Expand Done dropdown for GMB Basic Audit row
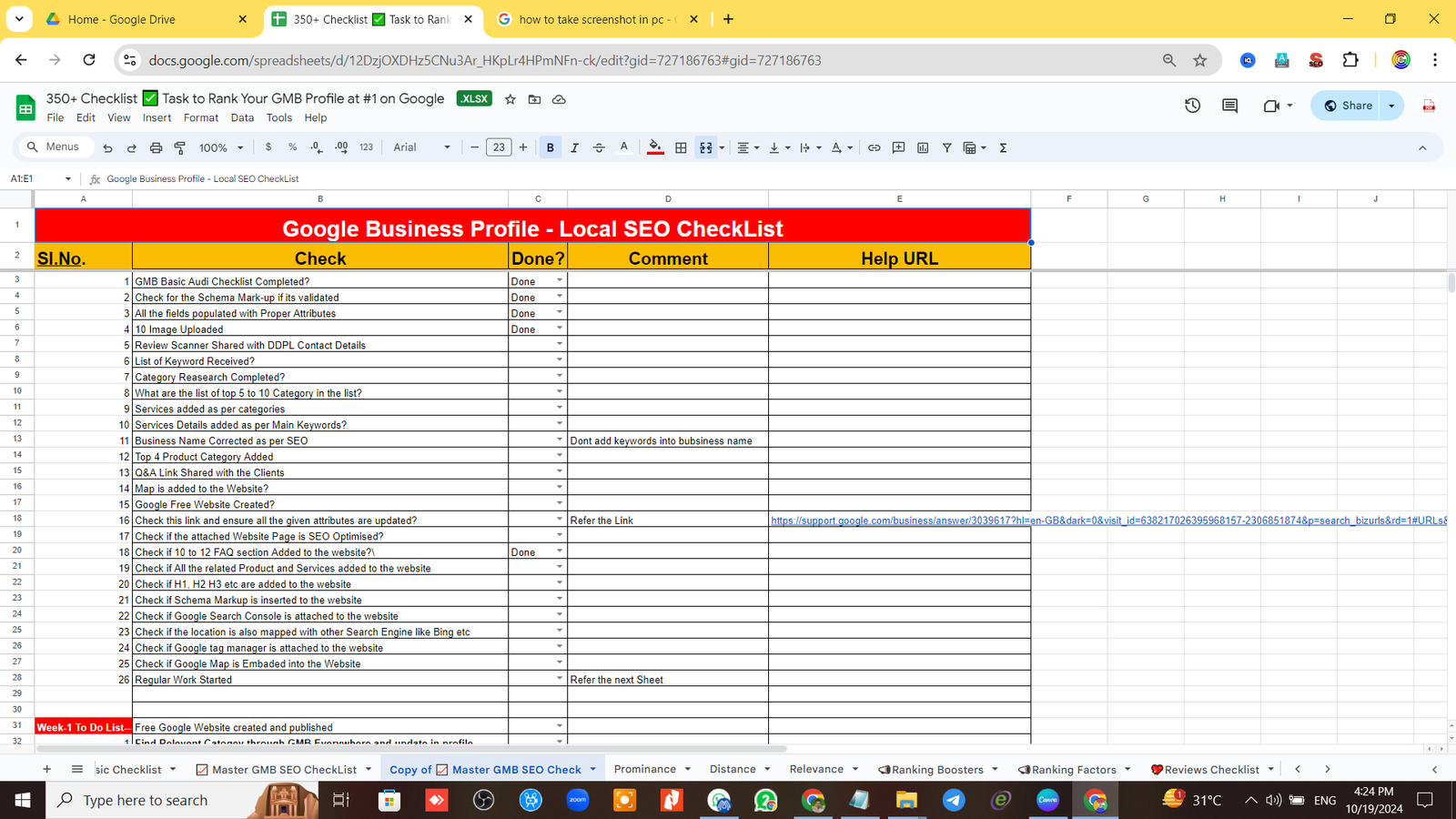Image resolution: width=1456 pixels, height=819 pixels. [x=559, y=281]
